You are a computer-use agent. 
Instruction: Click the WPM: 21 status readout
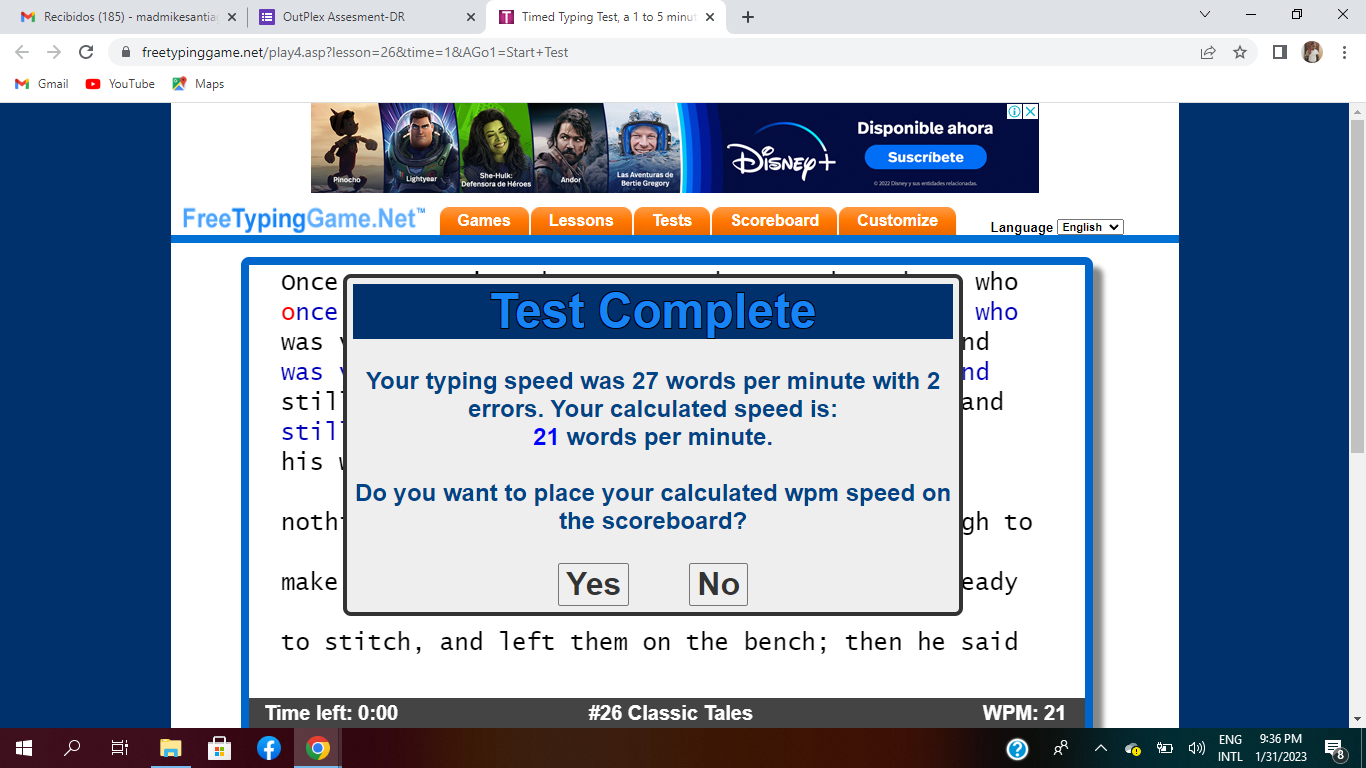[1024, 713]
